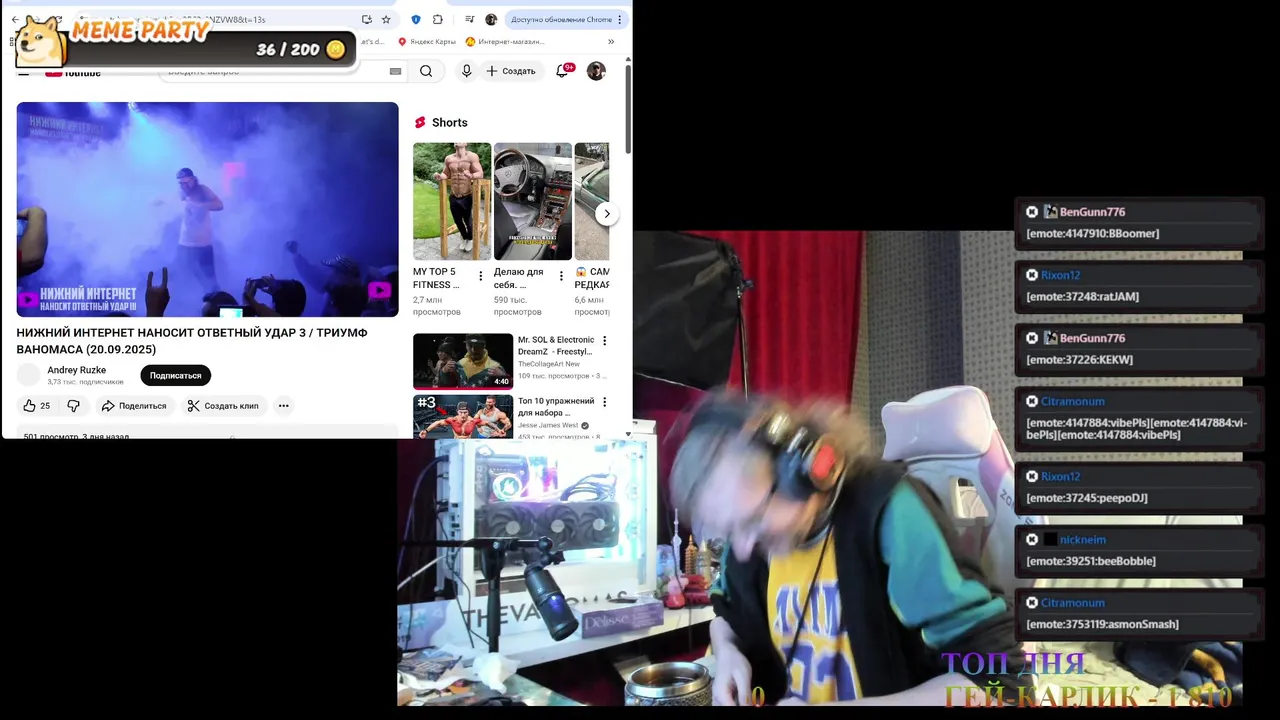This screenshot has height=720, width=1280.
Task: Open Интернет-магазин bookmark
Action: (505, 42)
